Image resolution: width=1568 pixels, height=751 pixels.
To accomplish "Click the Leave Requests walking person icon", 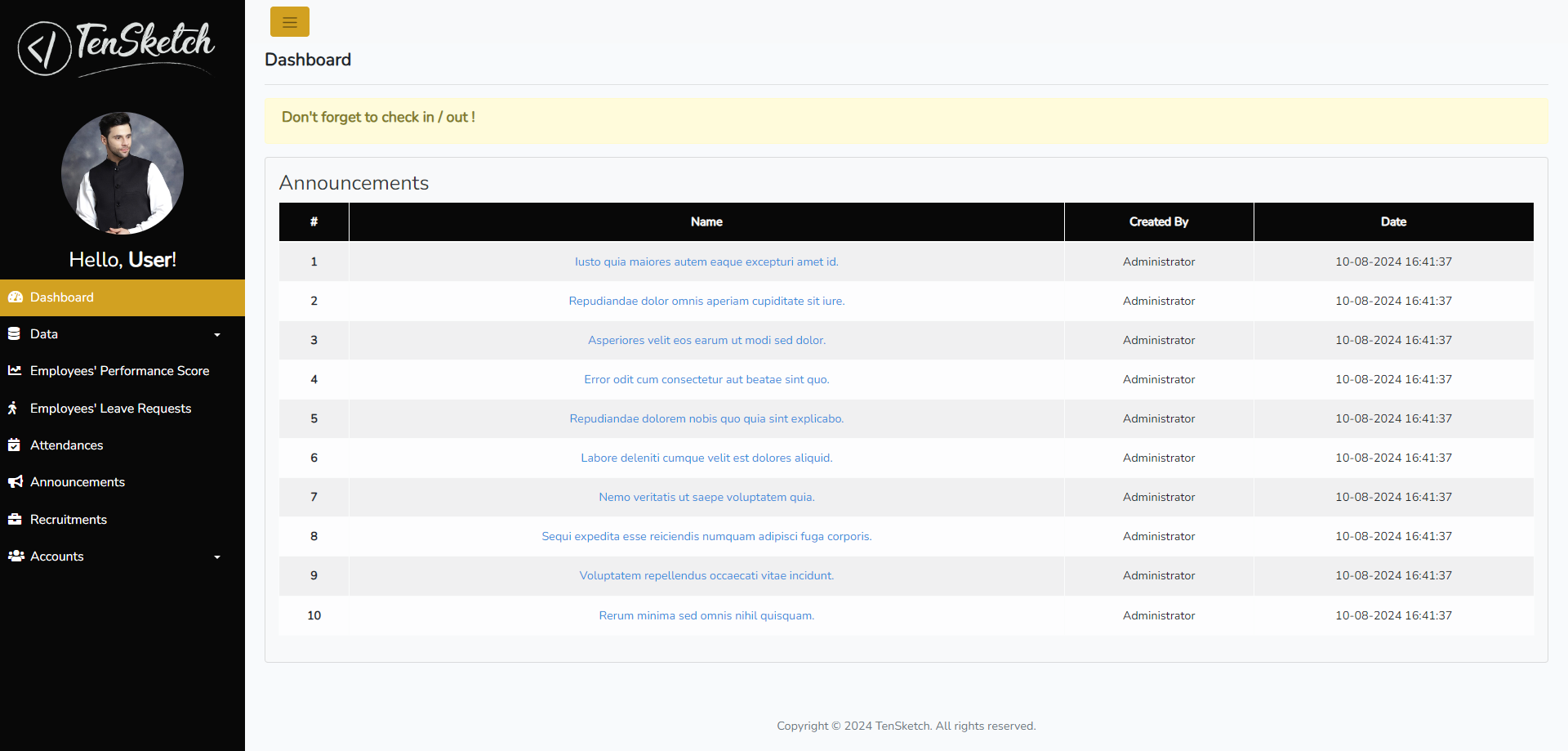I will click(13, 408).
